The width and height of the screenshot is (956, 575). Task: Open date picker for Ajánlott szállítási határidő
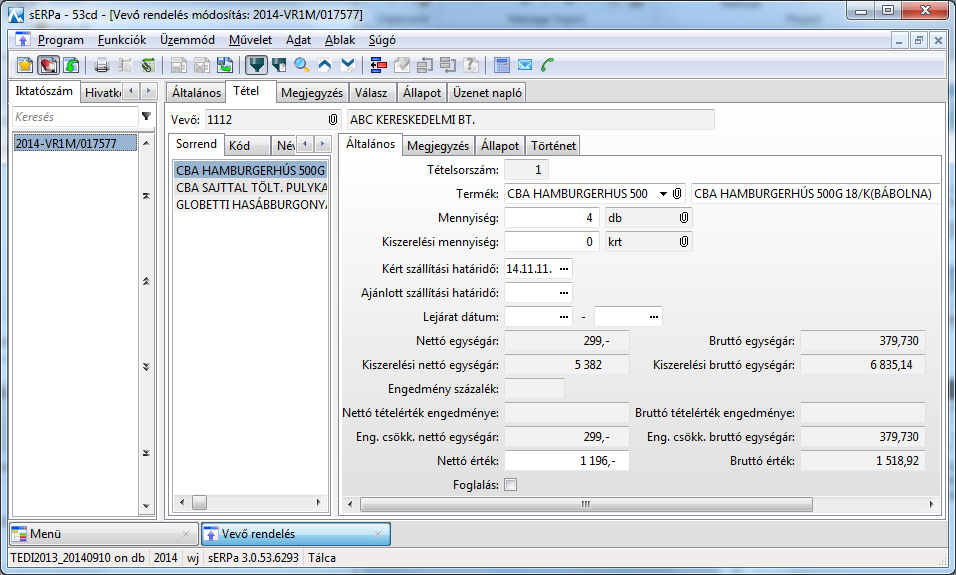click(x=564, y=293)
